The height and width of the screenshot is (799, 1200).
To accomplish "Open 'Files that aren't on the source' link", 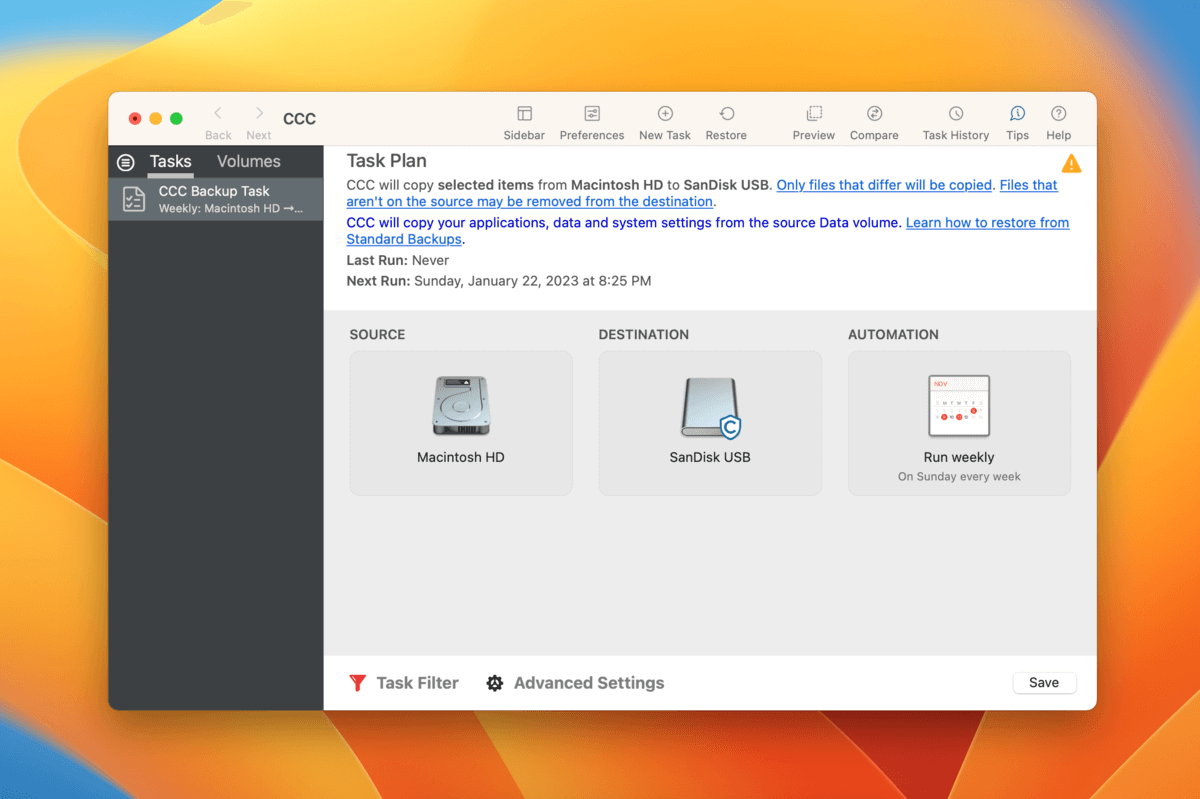I will coord(702,193).
